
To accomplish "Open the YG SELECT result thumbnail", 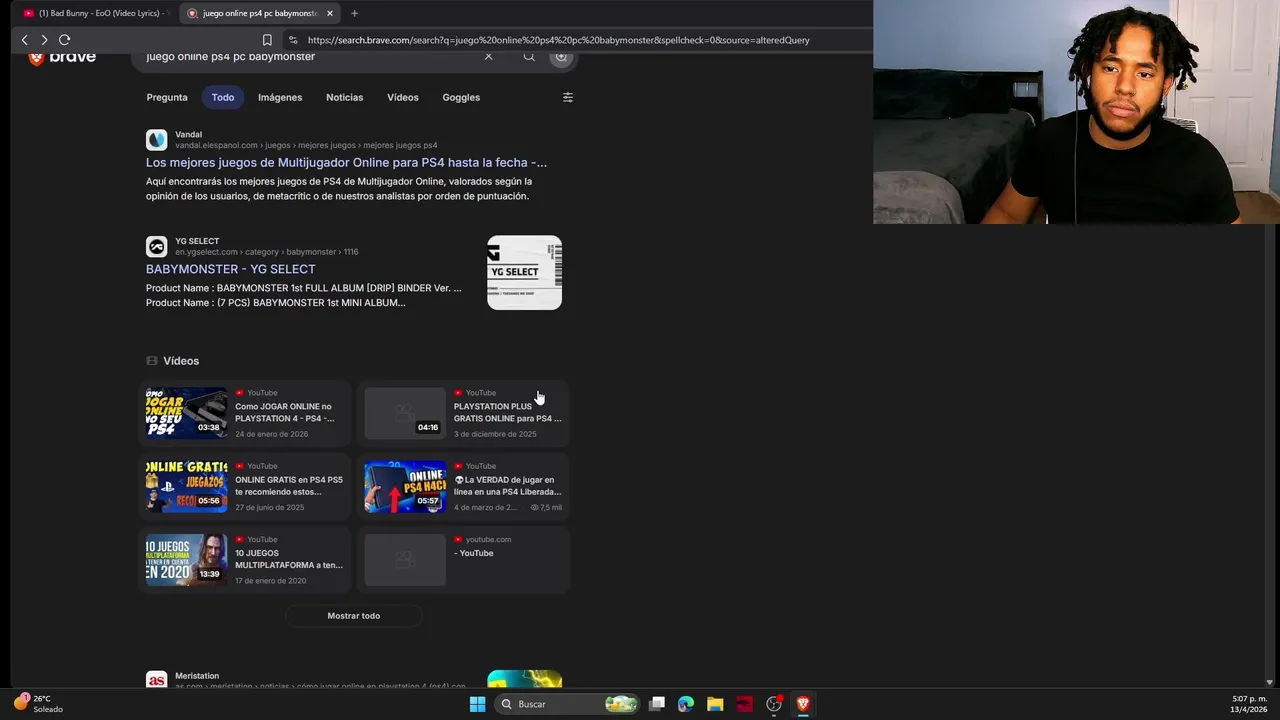I will click(x=524, y=272).
